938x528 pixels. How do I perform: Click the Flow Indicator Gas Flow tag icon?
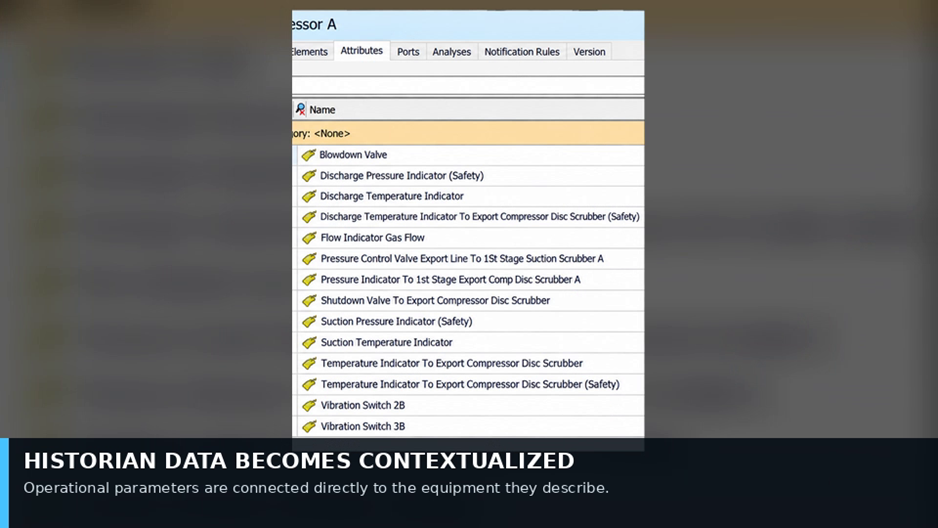coord(309,238)
